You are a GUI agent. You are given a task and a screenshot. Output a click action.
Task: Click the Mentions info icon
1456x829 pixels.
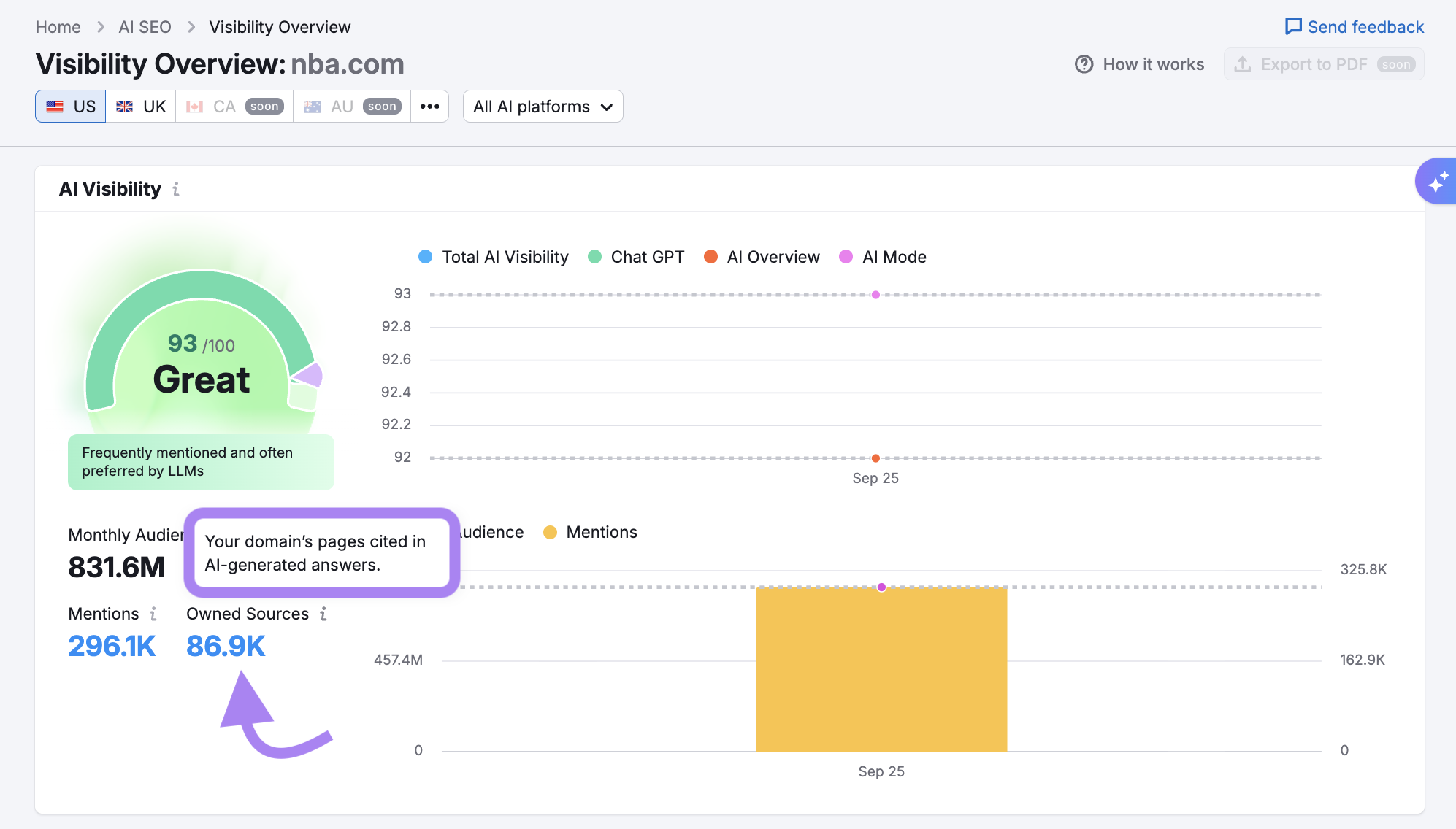click(153, 614)
